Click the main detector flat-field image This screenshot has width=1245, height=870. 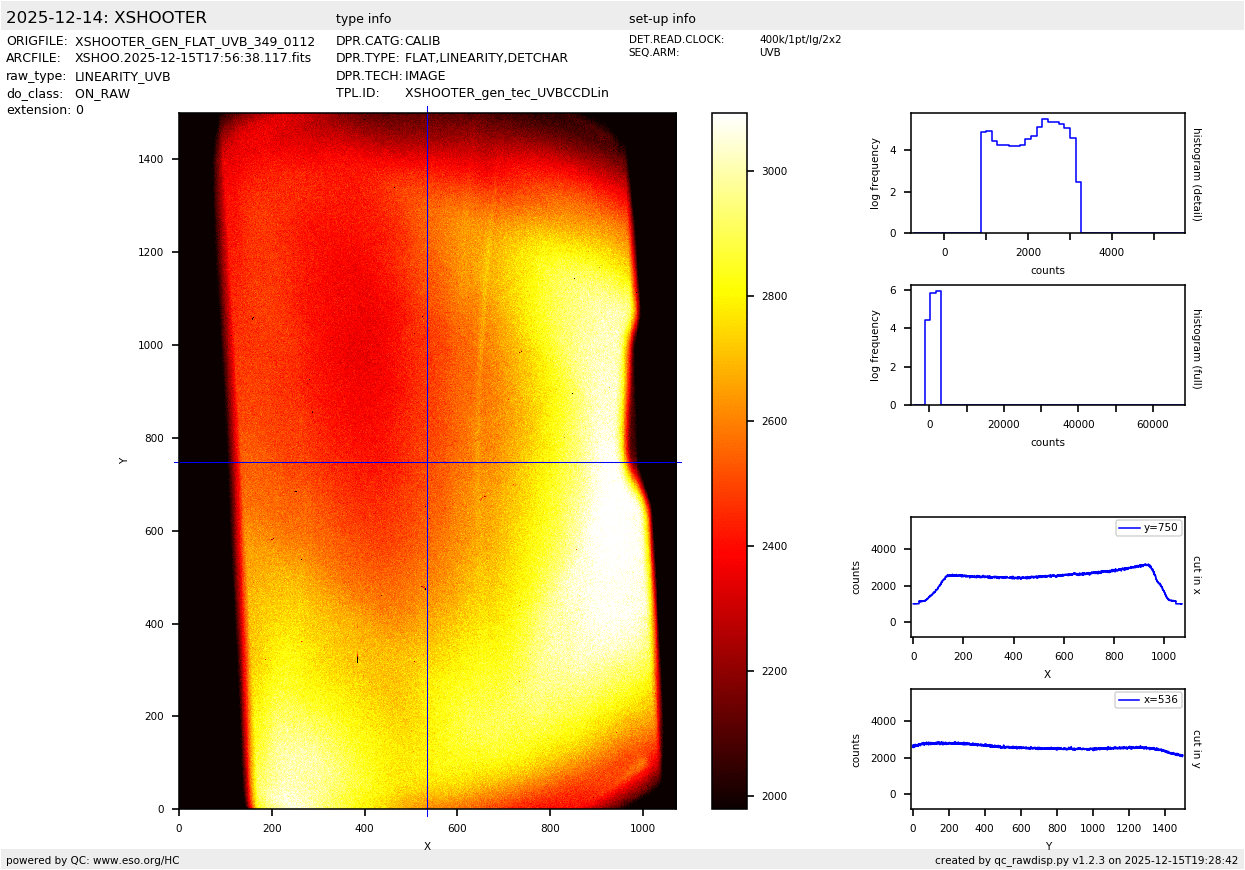427,300
